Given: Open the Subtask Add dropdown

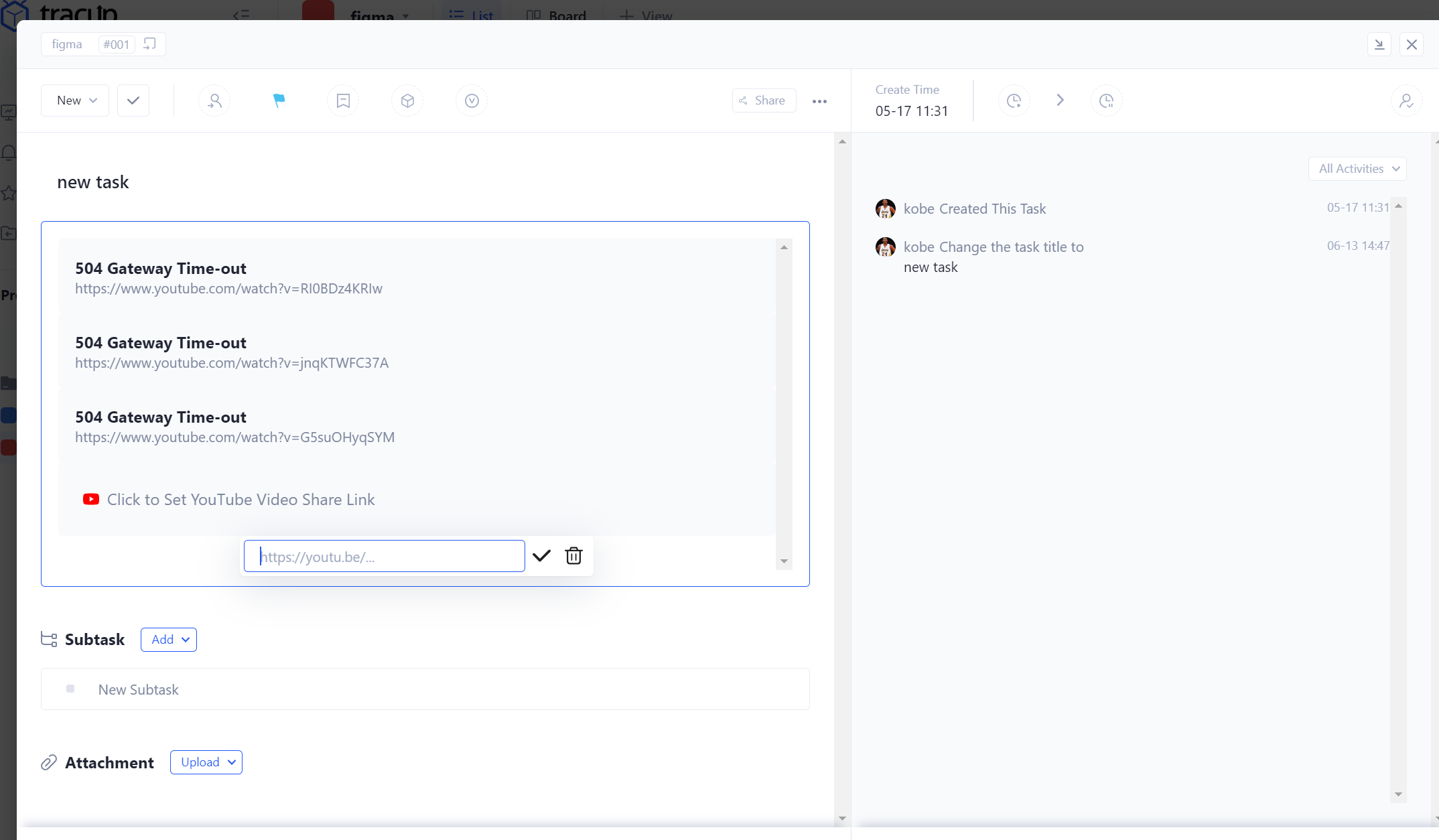Looking at the screenshot, I should pos(169,640).
